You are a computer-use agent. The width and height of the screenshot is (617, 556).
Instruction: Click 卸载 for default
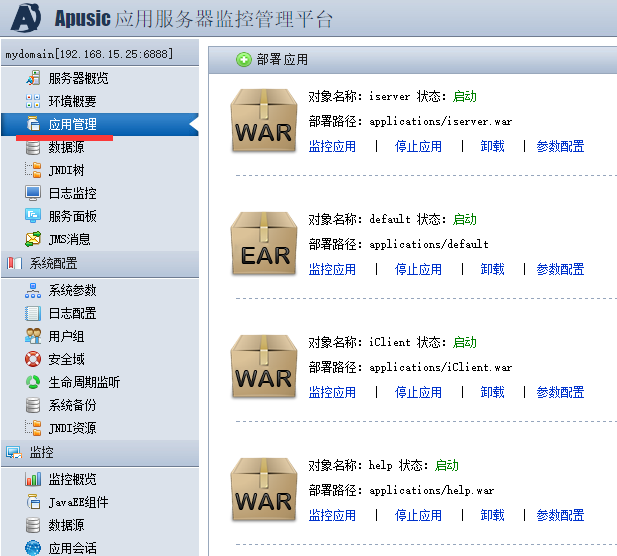coord(492,270)
